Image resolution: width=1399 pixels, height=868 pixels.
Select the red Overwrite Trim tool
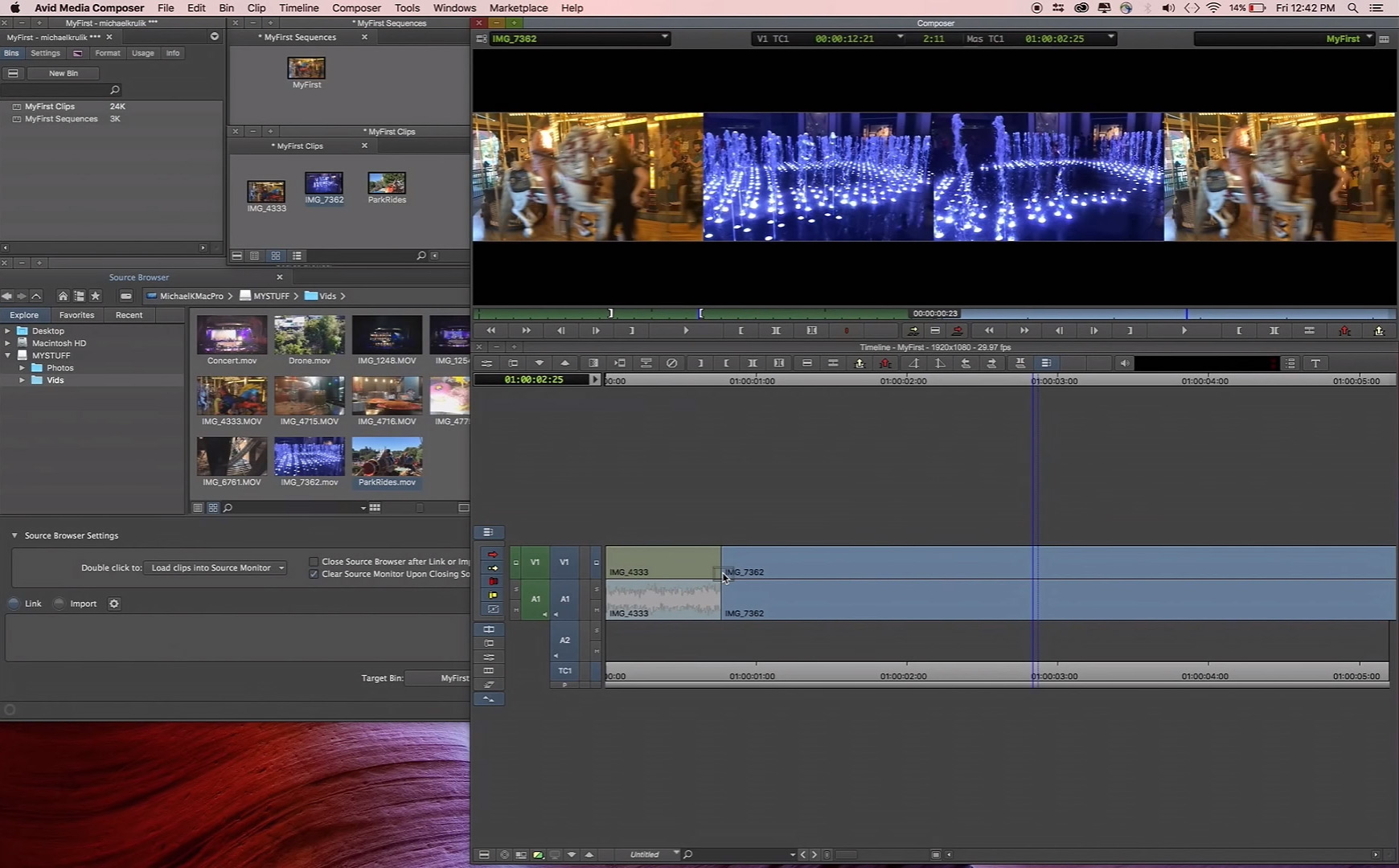click(493, 582)
